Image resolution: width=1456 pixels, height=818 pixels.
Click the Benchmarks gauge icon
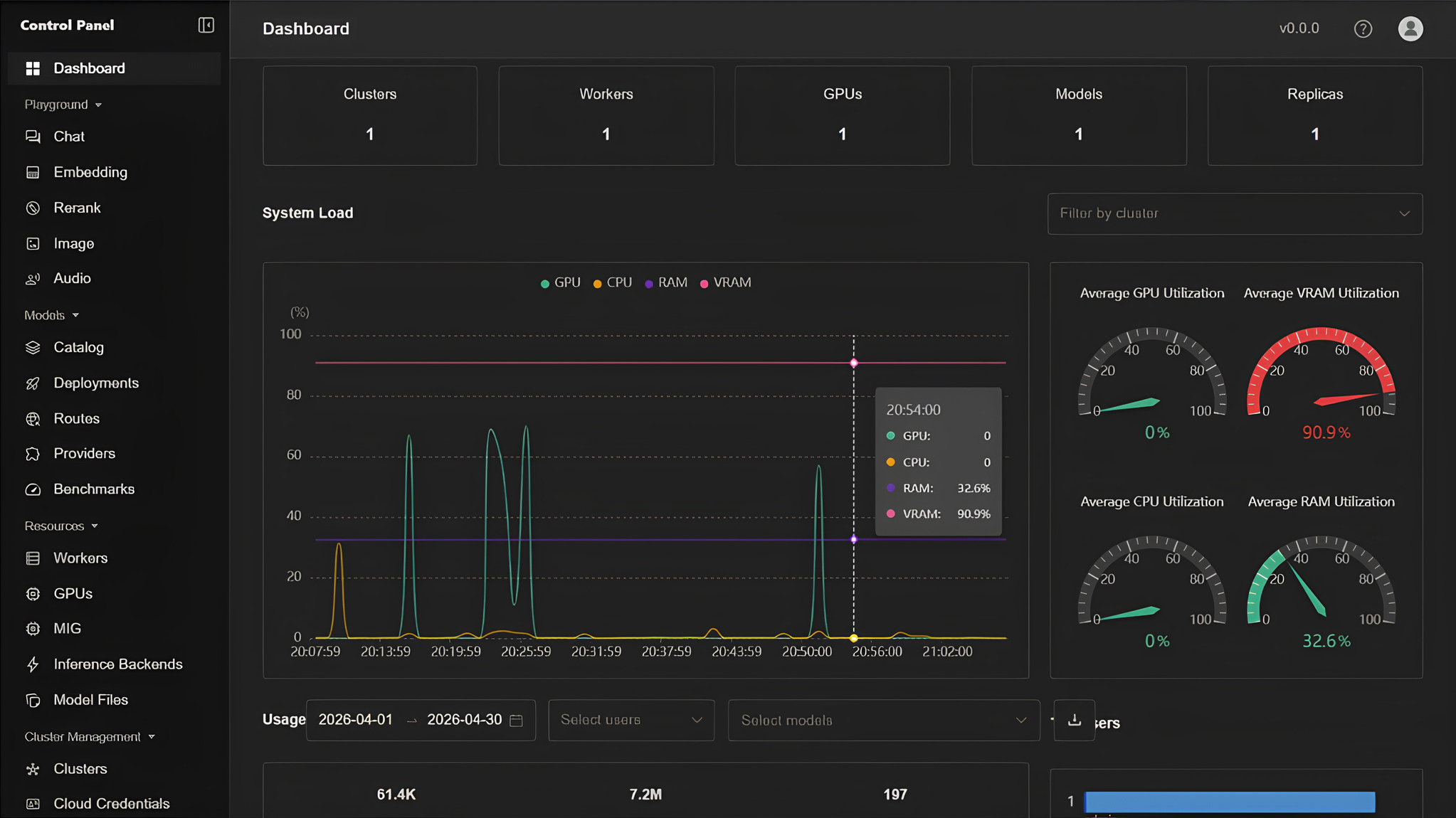click(33, 489)
